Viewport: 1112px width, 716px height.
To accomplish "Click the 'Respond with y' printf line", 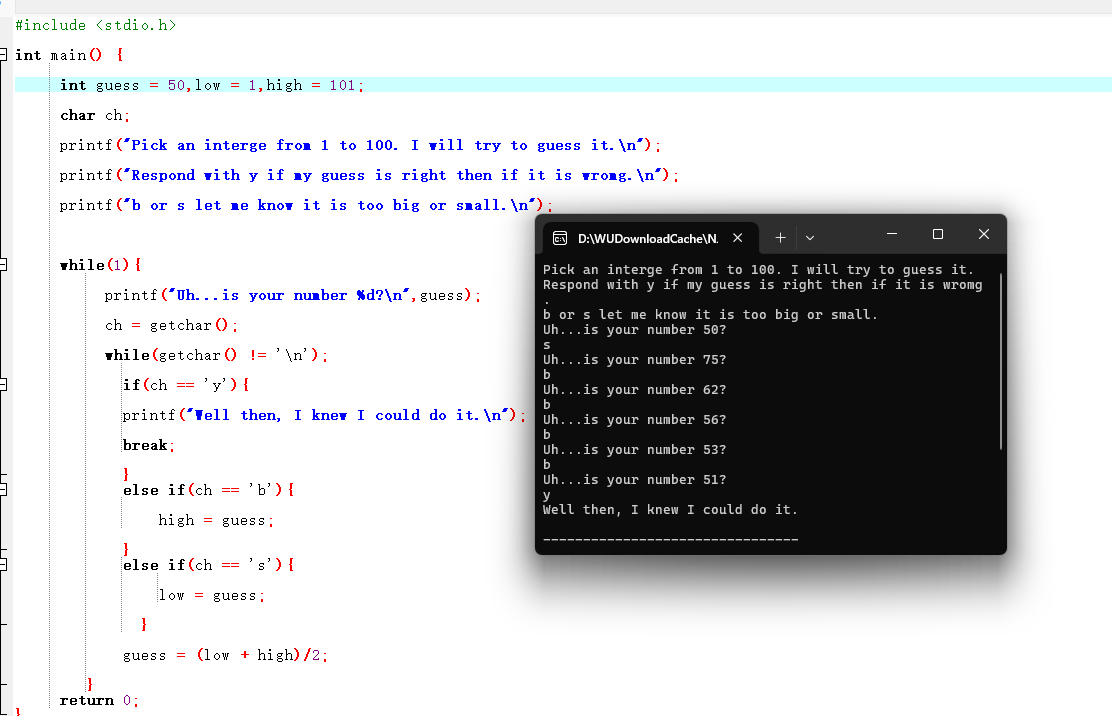I will pyautogui.click(x=369, y=175).
